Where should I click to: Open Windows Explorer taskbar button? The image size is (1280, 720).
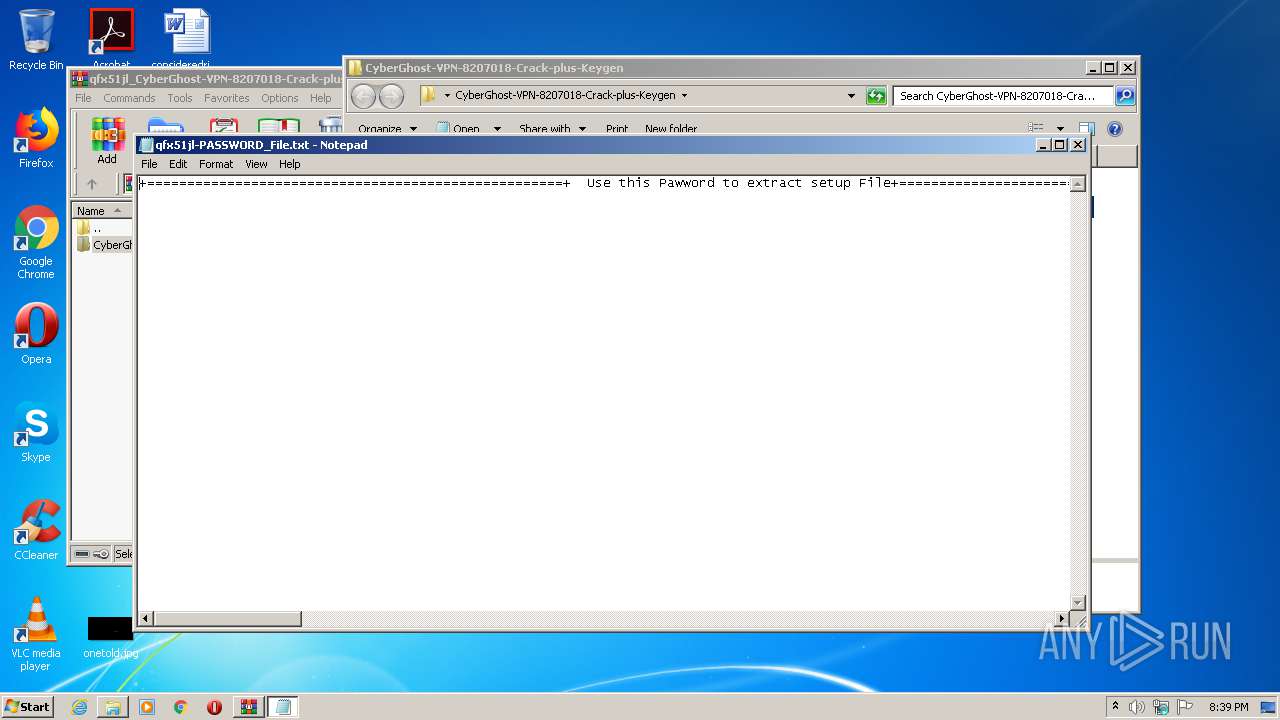(113, 707)
